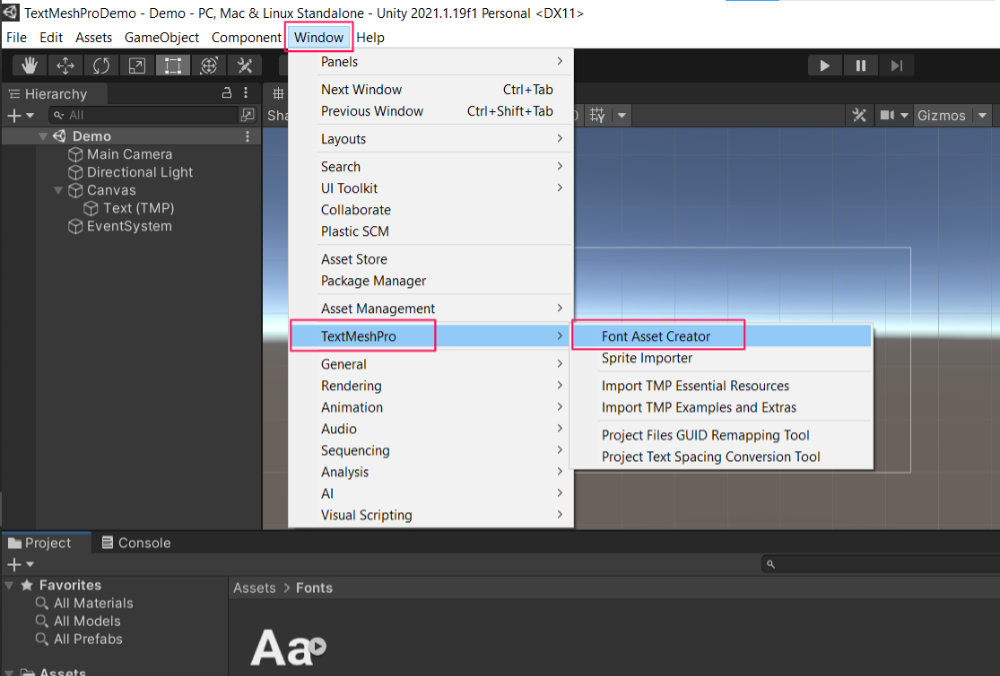Expand the Layouts submenu
Screen dimensions: 1000x676
point(431,139)
